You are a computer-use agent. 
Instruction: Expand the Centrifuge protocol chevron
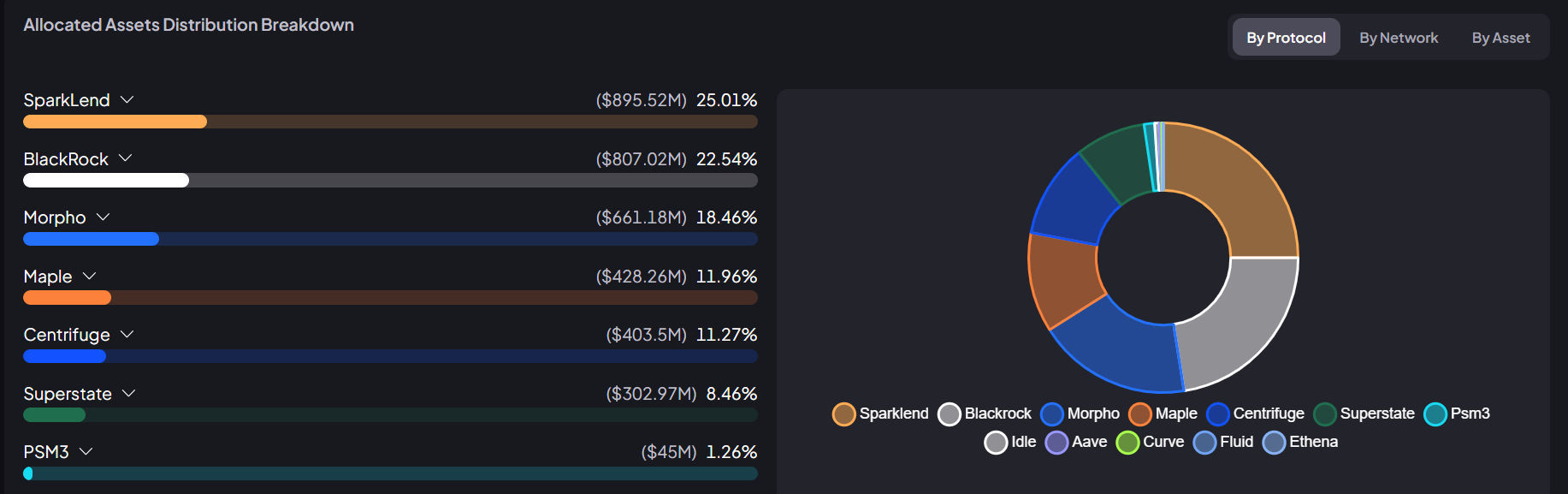coord(127,334)
